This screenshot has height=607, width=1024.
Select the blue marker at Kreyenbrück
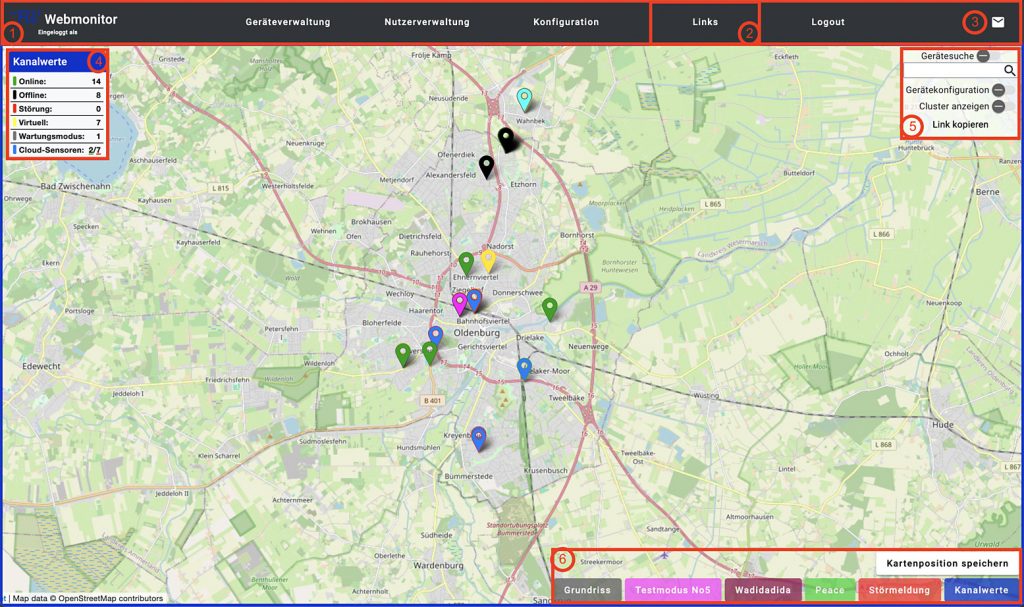(479, 438)
